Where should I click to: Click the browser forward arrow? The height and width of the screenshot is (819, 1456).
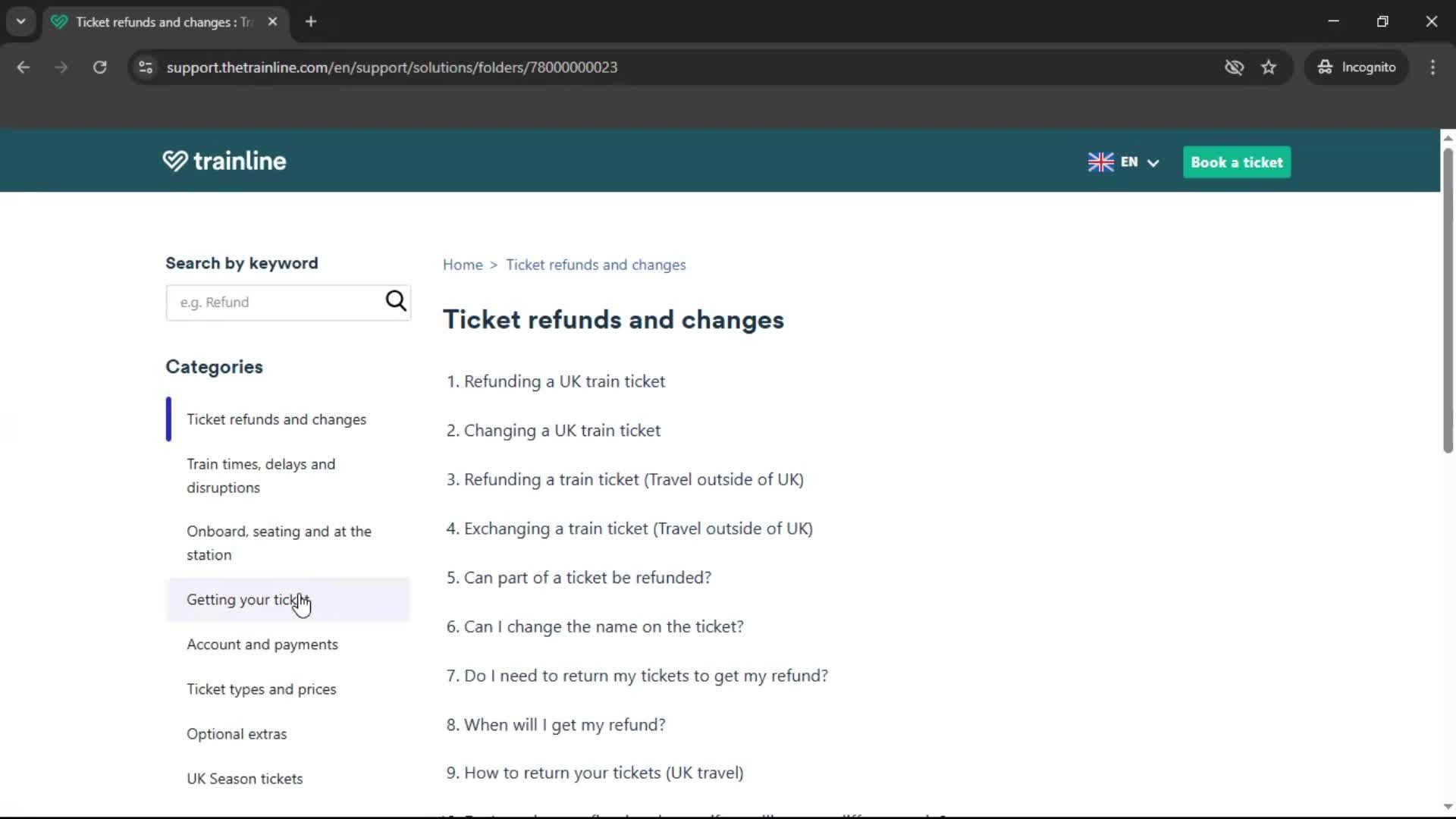[x=61, y=67]
